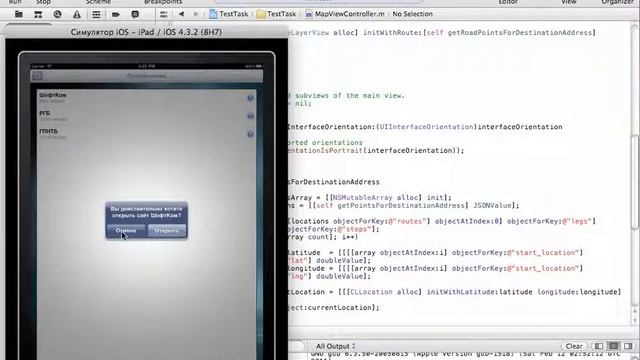Open the Breakpoint navigator icon
Viewport: 640px width, 360px height.
(116, 14)
